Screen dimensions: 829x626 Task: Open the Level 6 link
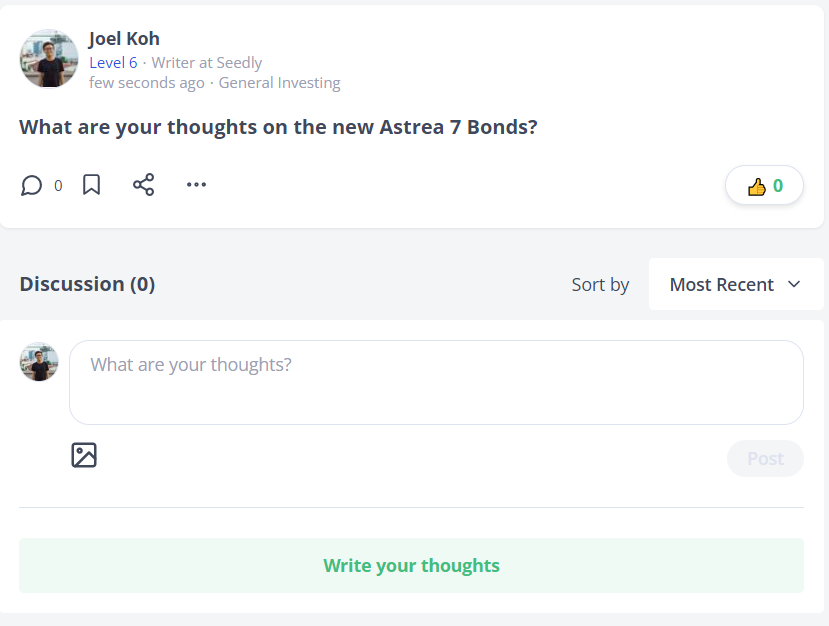113,63
